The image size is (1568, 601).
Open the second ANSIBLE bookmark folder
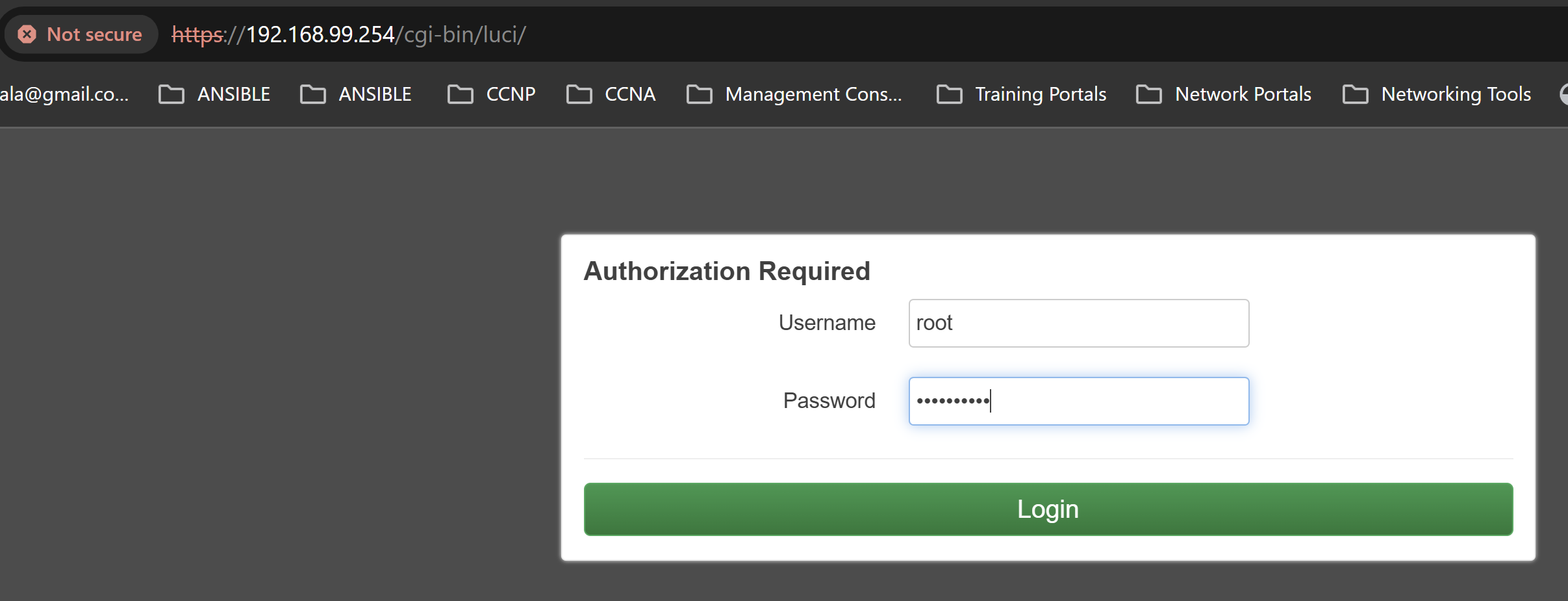coord(356,94)
